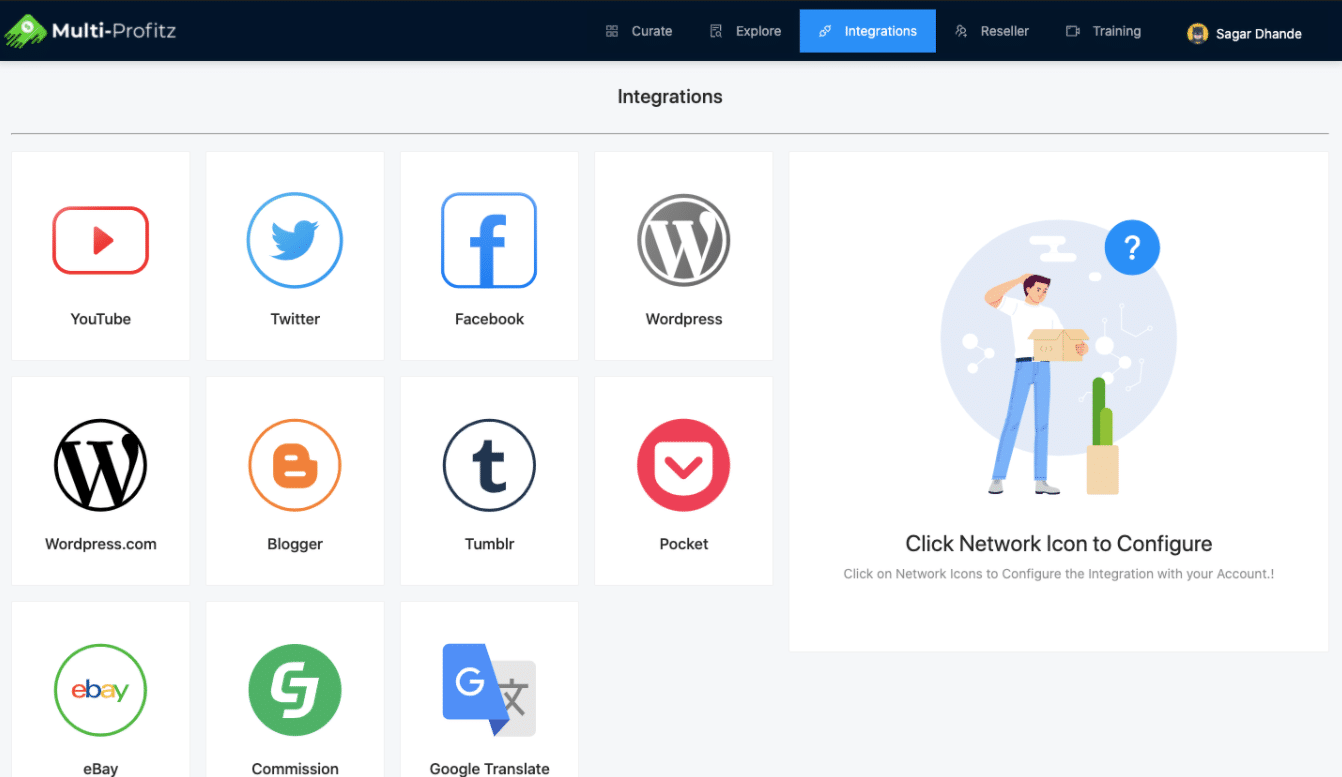Viewport: 1342px width, 777px height.
Task: Open the Training tab
Action: click(1103, 31)
